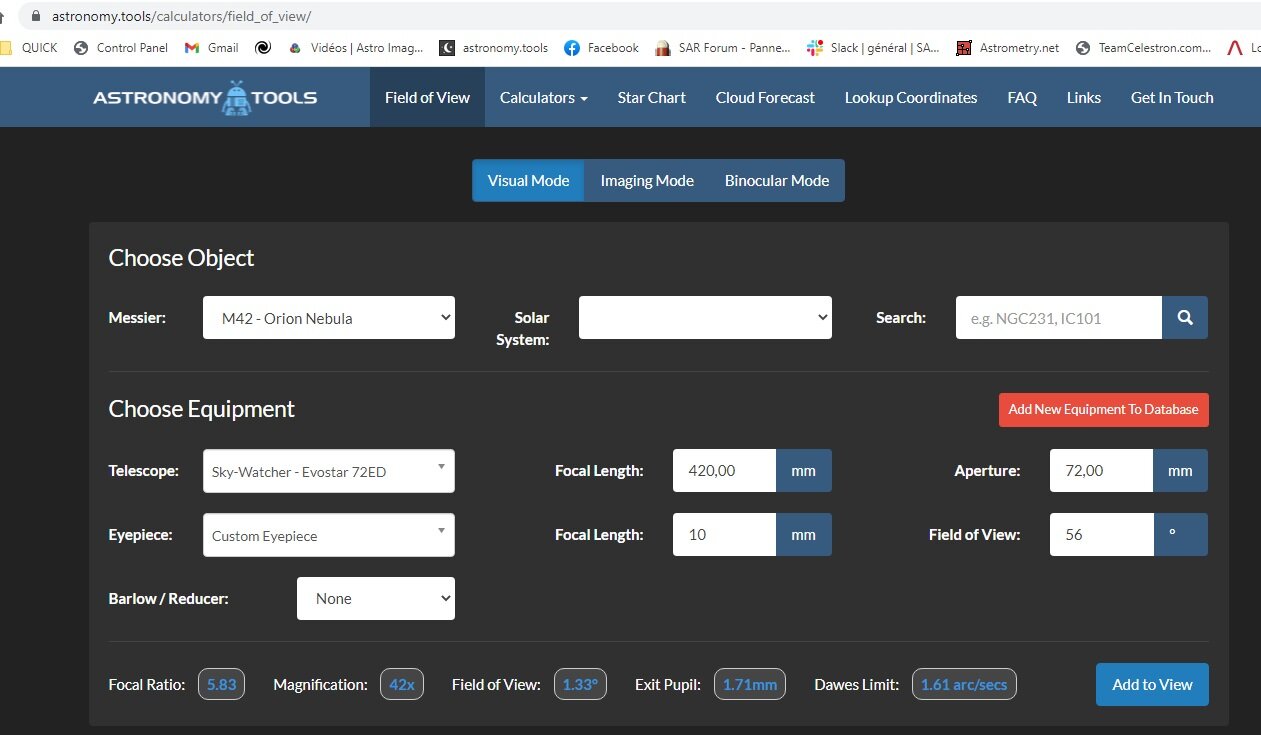
Task: Open the TeamCelestron.com bookmark
Action: click(1144, 47)
